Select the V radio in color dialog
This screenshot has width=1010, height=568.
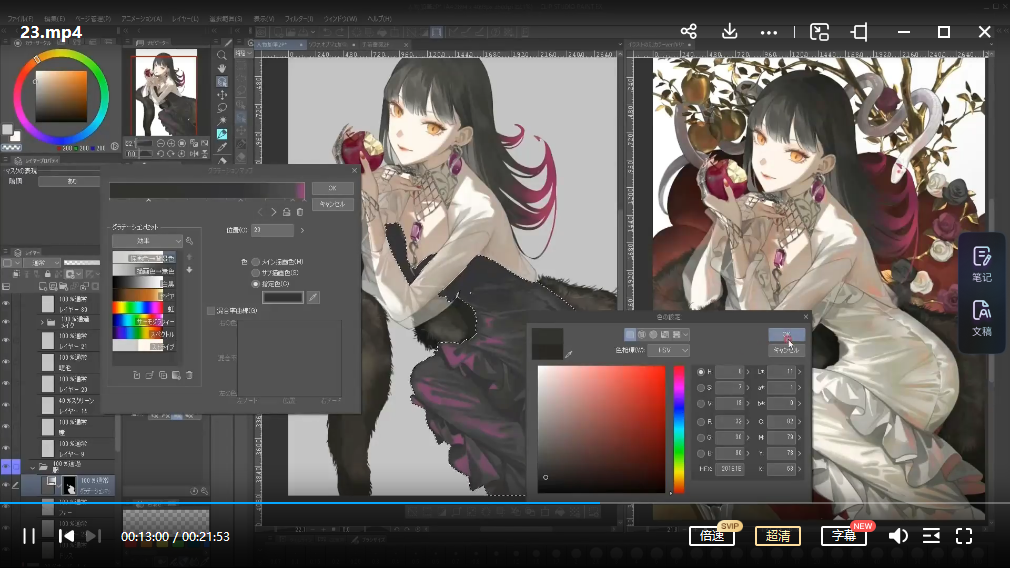[701, 404]
